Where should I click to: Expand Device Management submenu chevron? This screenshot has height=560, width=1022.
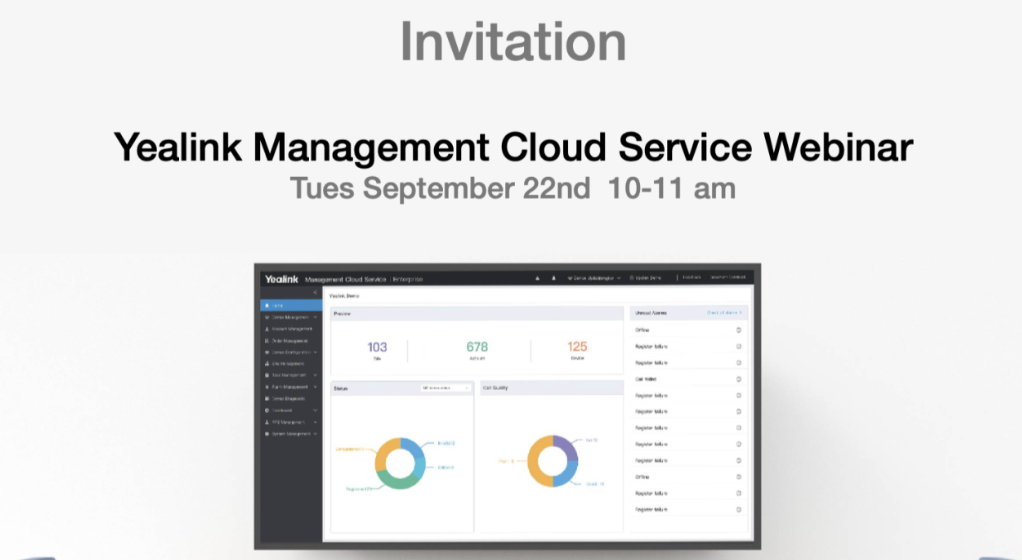click(x=315, y=317)
